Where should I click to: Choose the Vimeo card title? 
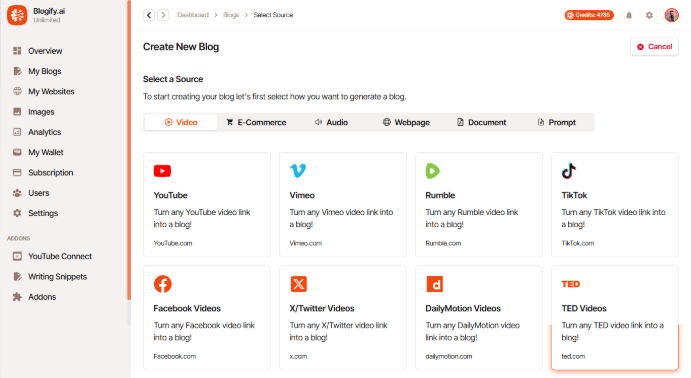click(302, 195)
